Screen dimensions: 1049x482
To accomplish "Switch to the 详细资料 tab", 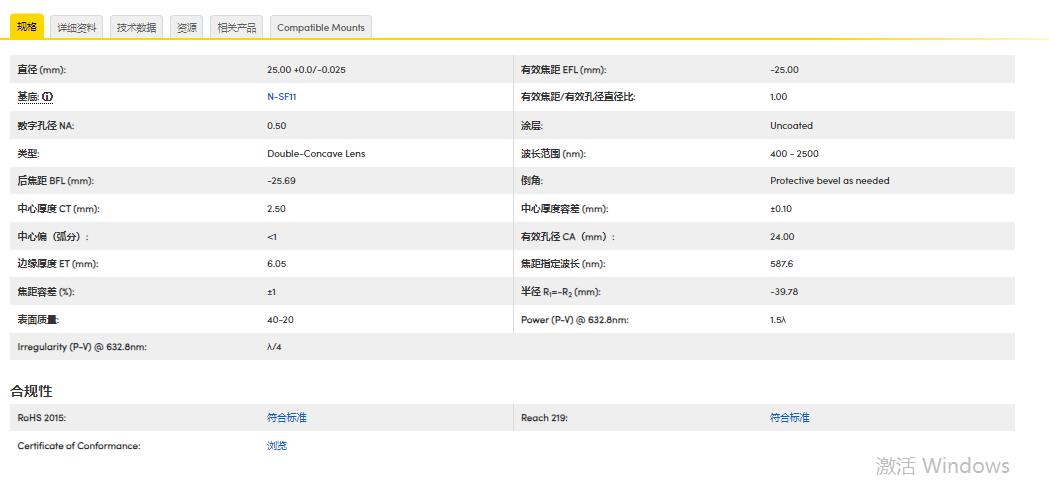I will tap(77, 28).
